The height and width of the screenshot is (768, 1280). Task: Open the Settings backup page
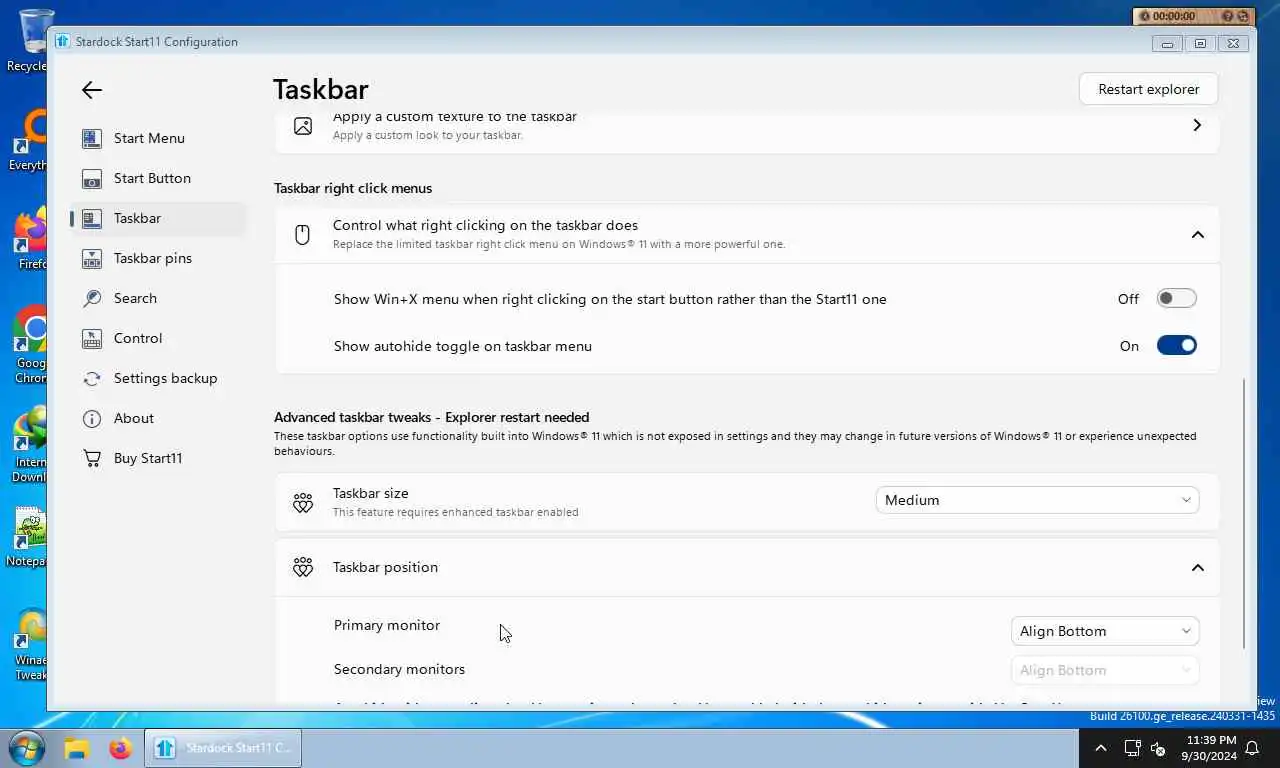click(158, 378)
